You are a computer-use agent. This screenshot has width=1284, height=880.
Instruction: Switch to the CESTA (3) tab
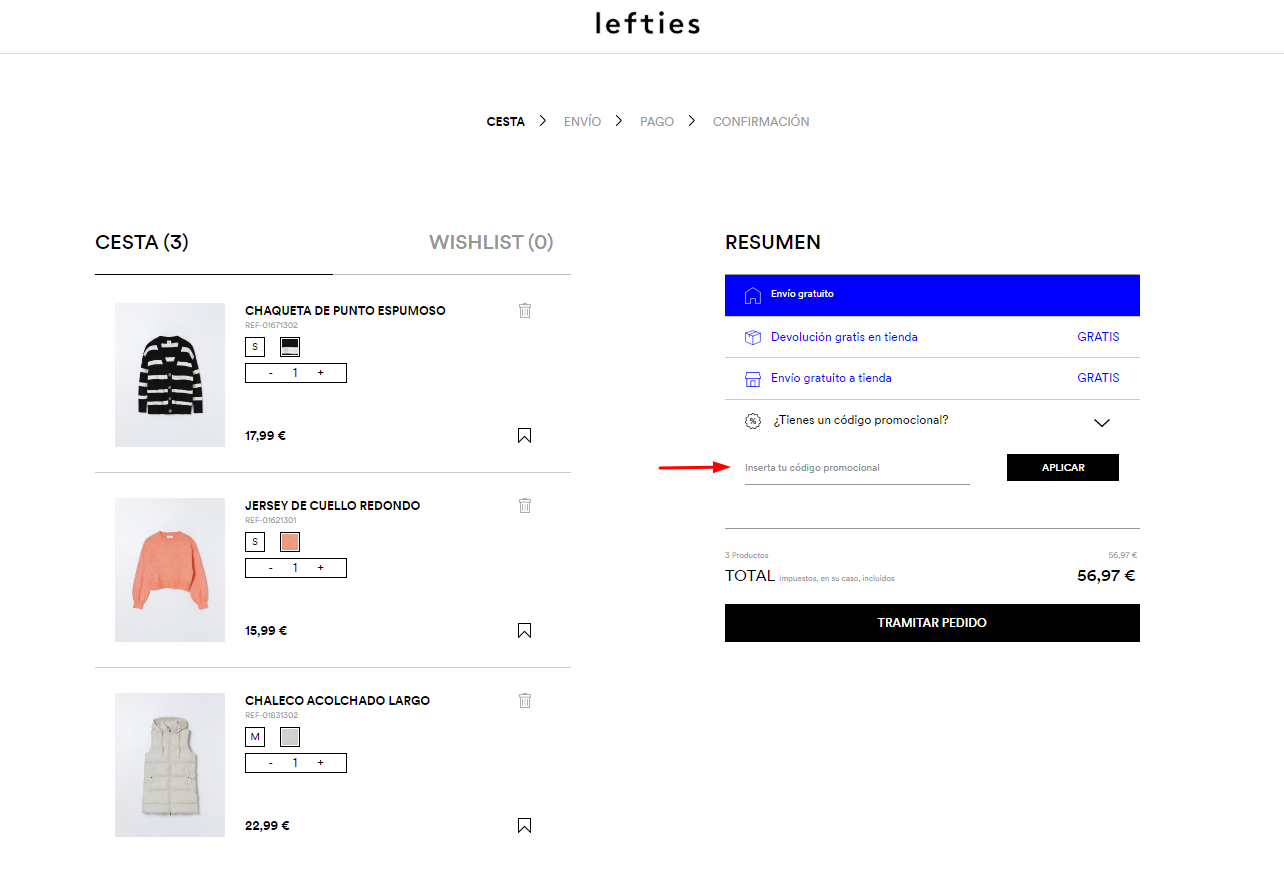pos(142,242)
